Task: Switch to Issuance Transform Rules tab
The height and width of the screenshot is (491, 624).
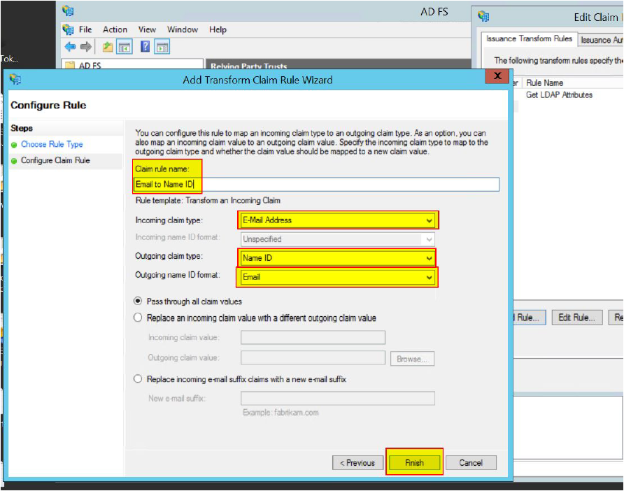Action: (x=528, y=39)
